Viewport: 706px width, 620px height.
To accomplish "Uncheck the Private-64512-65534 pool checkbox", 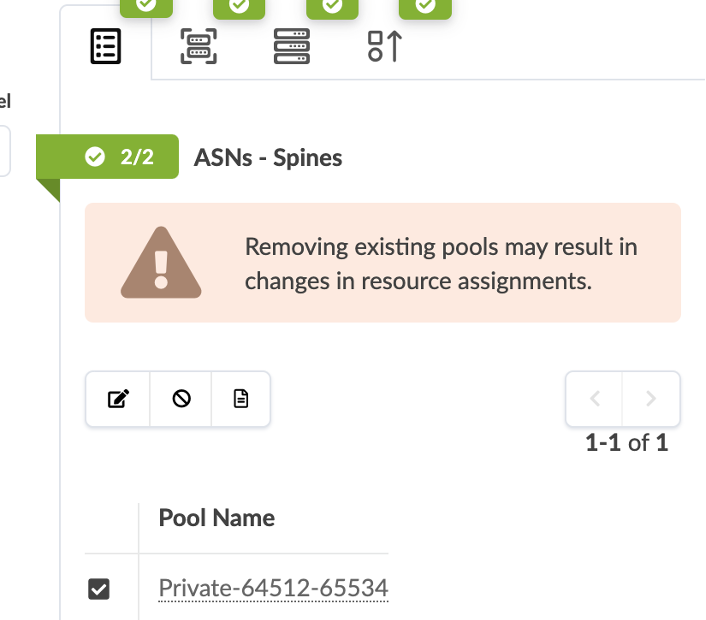I will pos(98,589).
